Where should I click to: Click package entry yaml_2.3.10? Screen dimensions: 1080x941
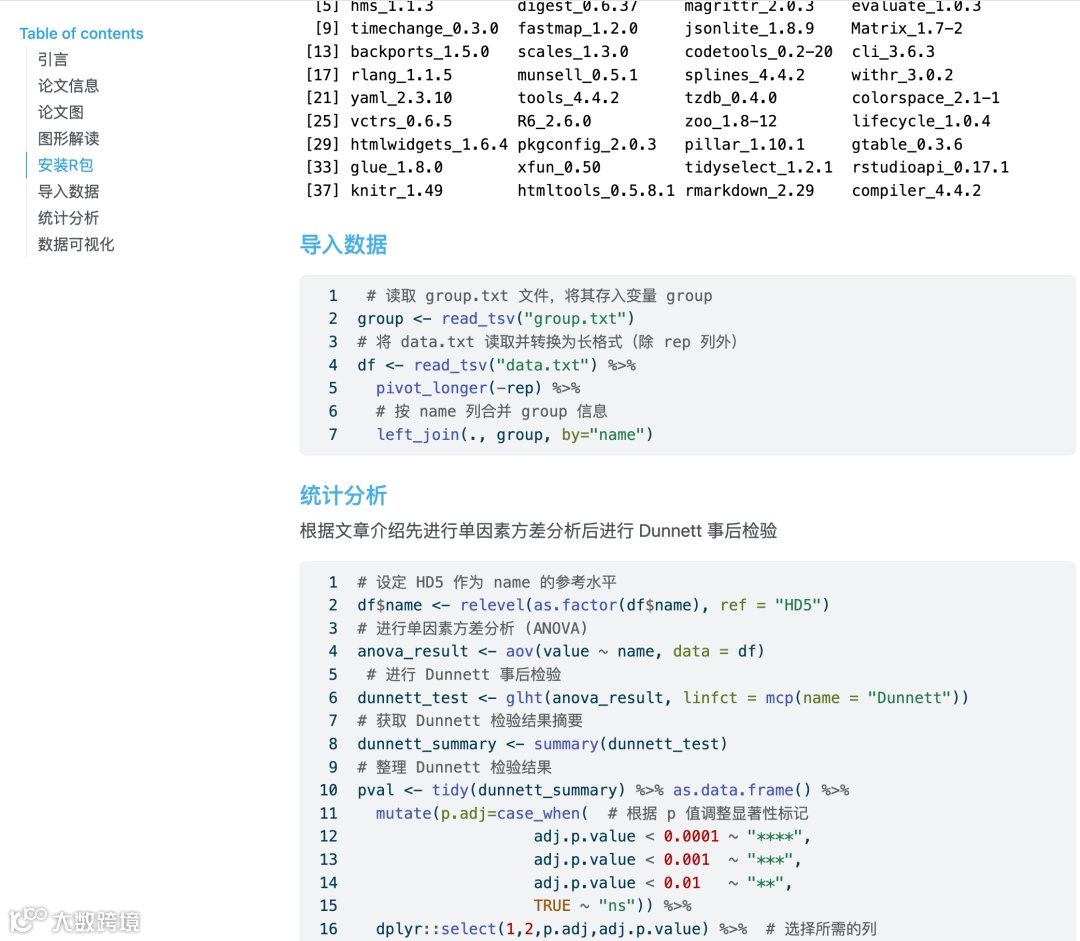point(401,98)
